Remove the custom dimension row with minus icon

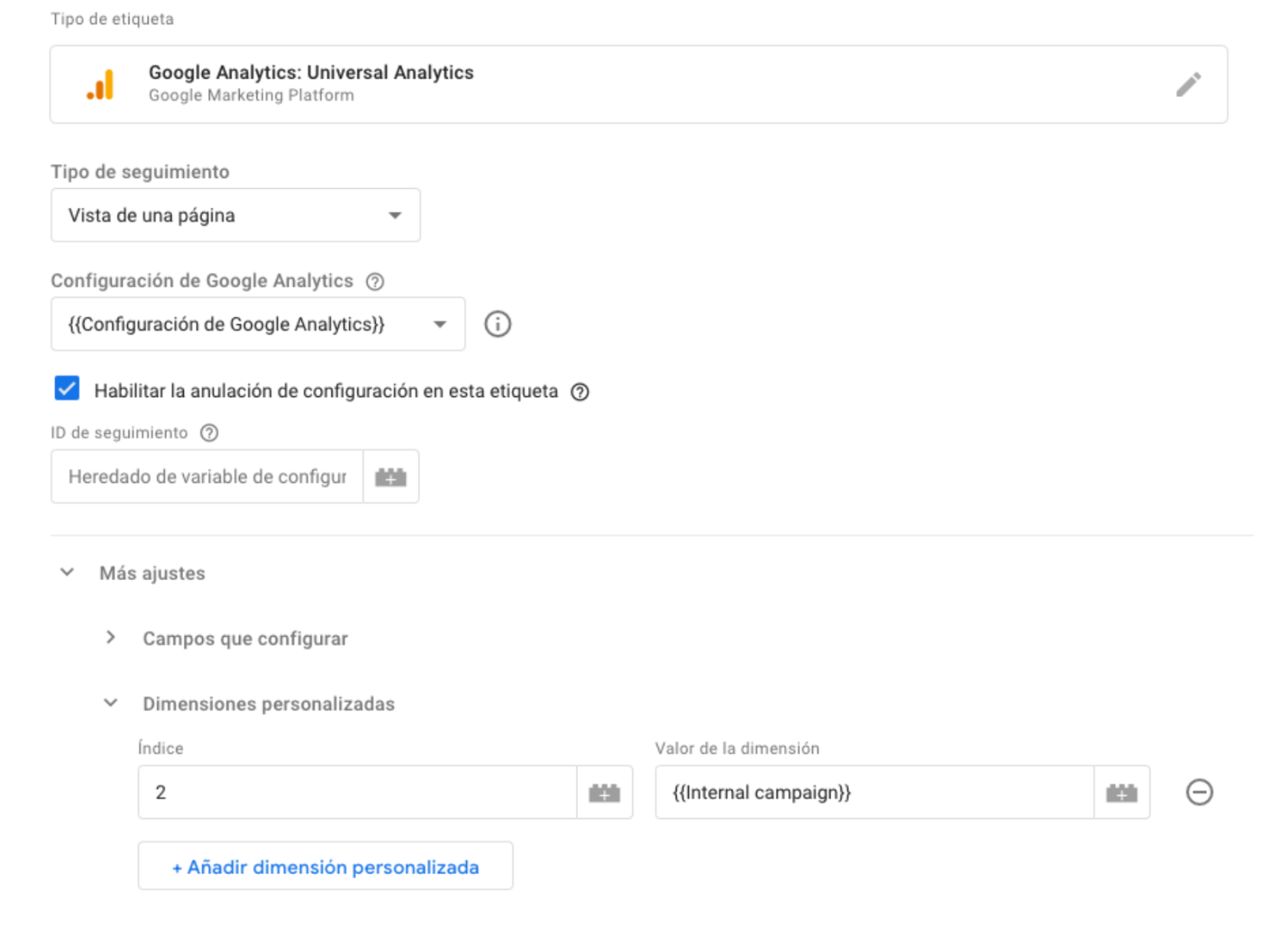point(1199,792)
